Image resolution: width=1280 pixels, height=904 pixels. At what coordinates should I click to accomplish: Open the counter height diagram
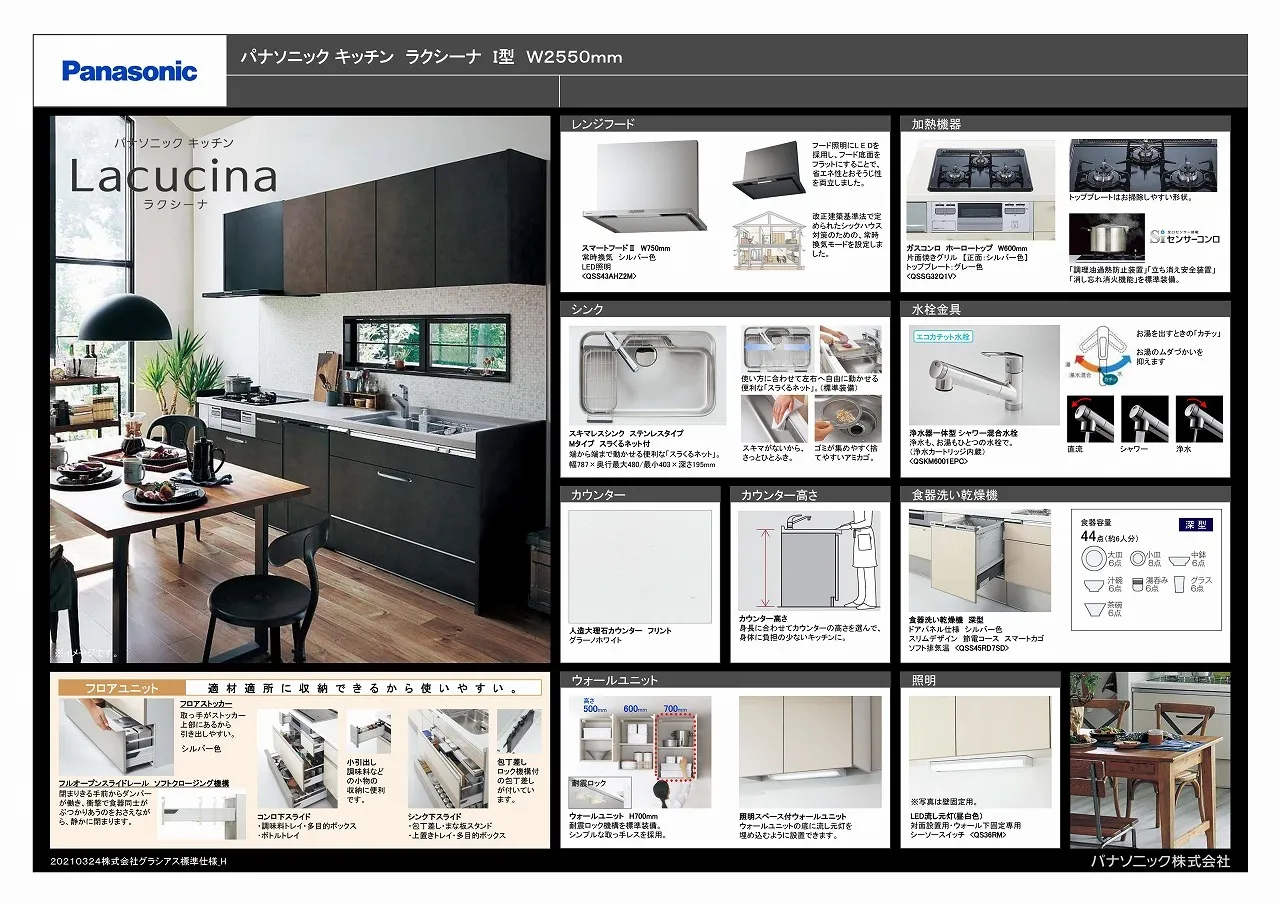tap(808, 559)
